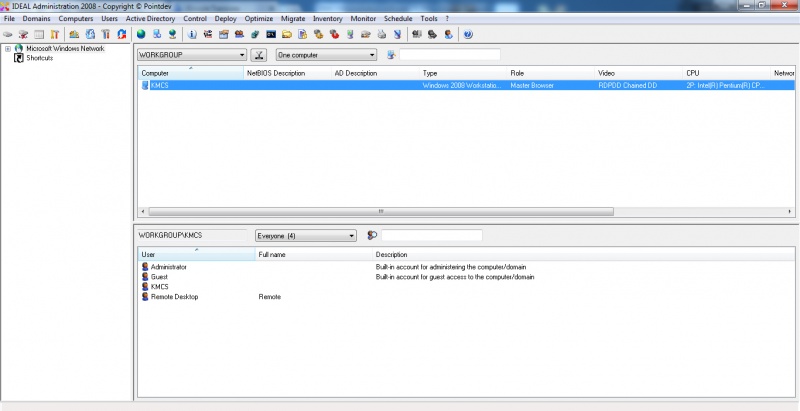
Task: Click the green network plug icon
Action: coord(350,35)
